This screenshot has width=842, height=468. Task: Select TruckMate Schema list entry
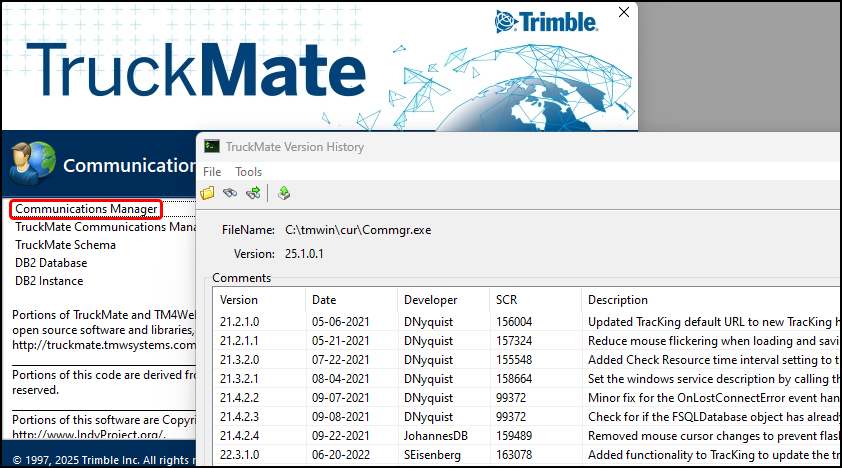click(65, 245)
